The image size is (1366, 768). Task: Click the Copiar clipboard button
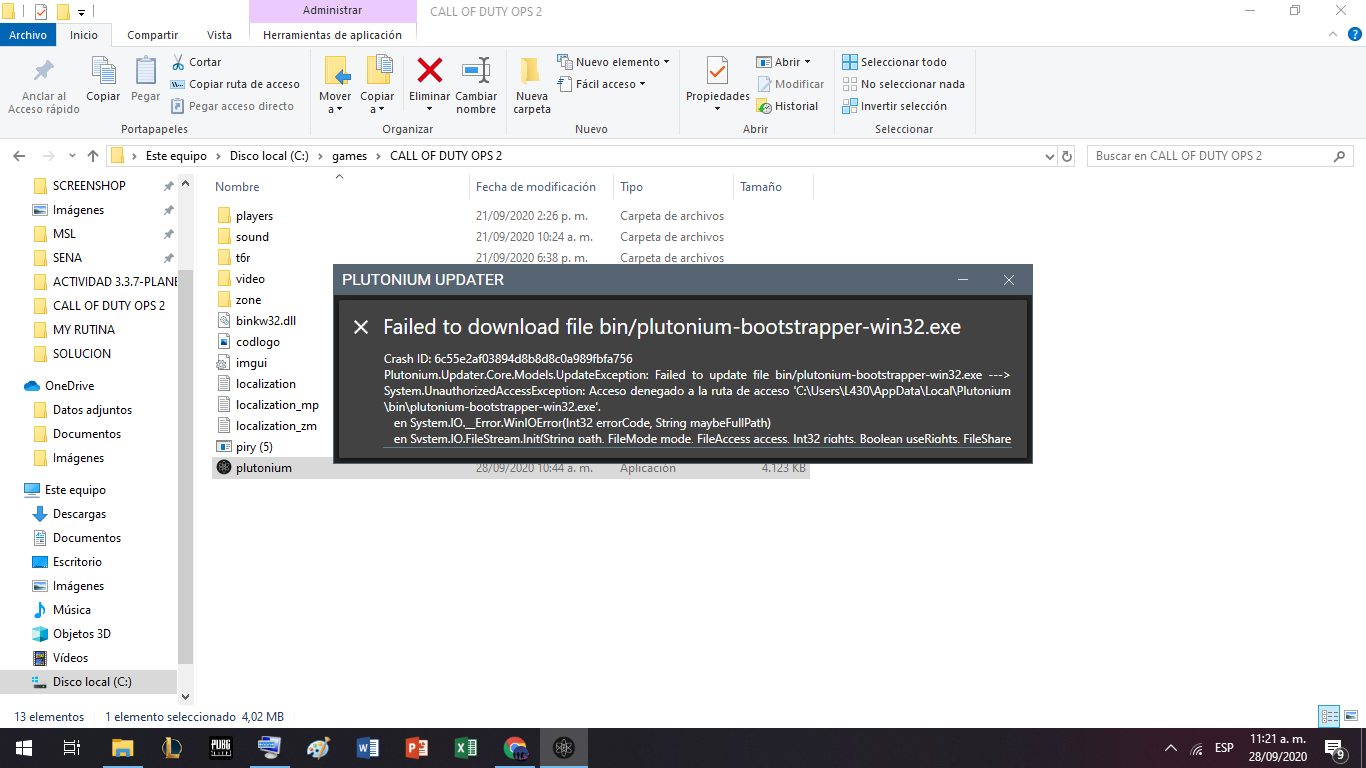[x=103, y=80]
